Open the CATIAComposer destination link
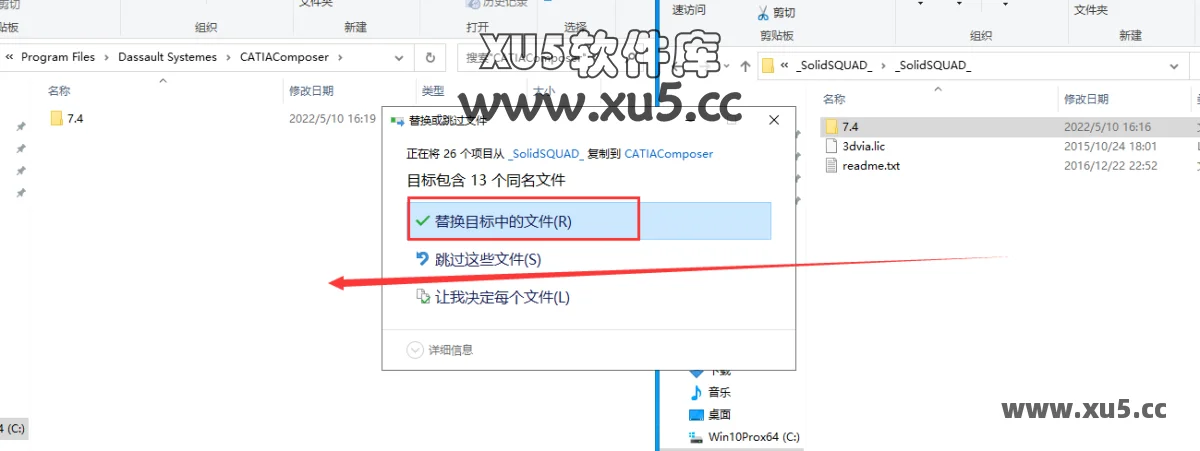This screenshot has width=1200, height=451. [x=669, y=154]
